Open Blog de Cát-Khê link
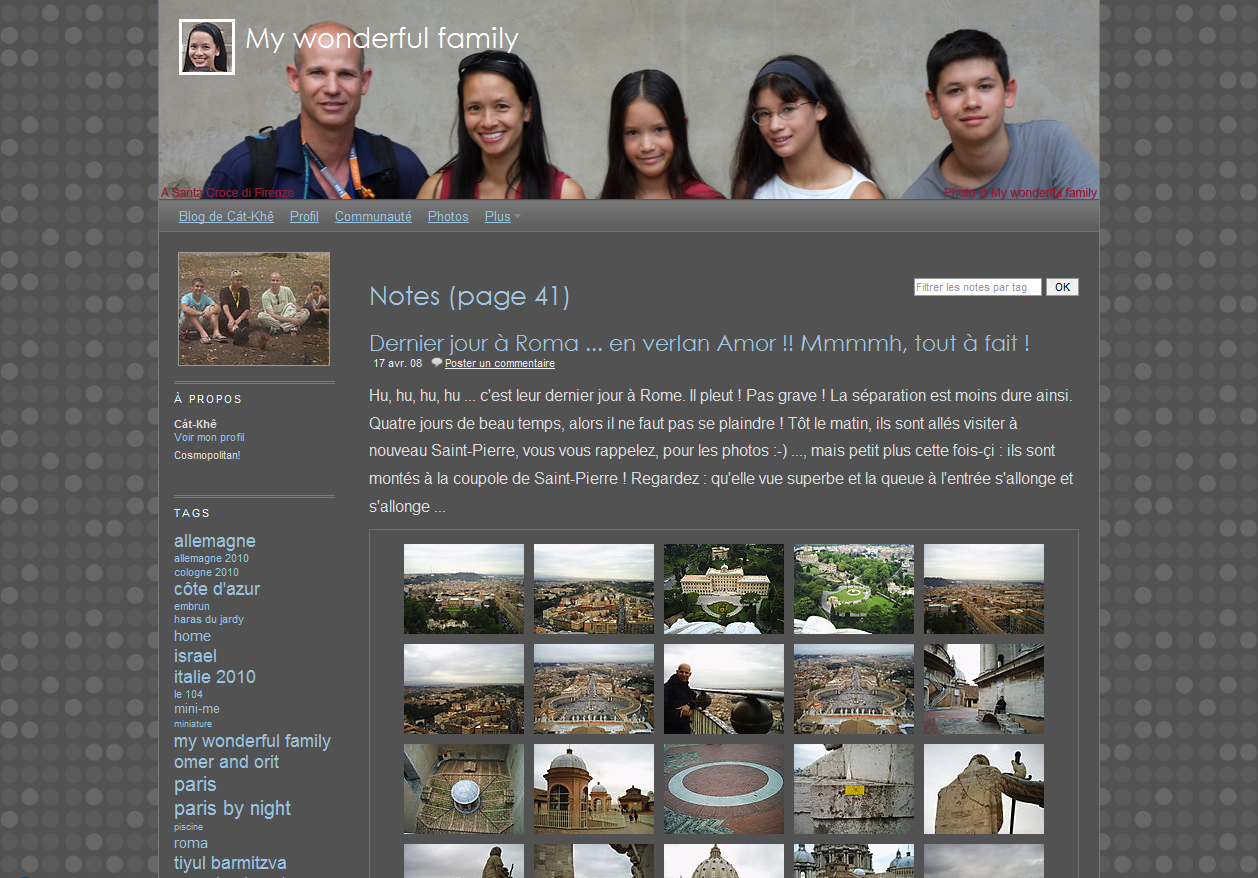This screenshot has width=1258, height=878. click(x=226, y=217)
